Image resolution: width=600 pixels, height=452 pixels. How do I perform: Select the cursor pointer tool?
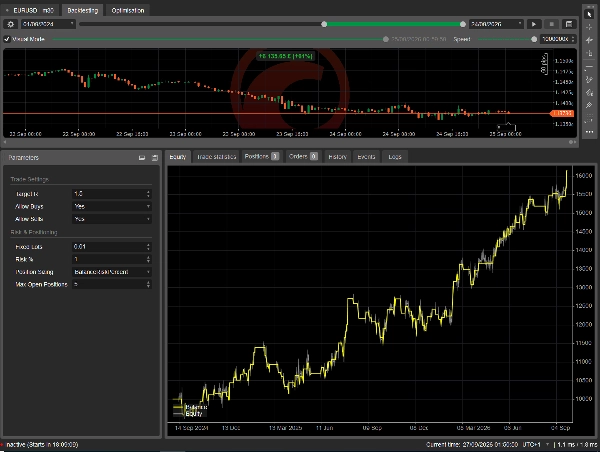[589, 14]
